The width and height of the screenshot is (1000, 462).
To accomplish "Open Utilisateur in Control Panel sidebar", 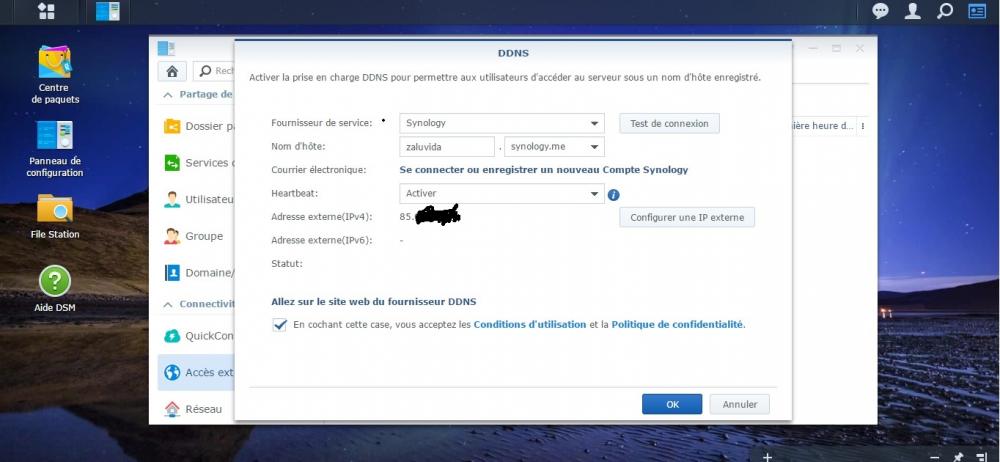I will click(198, 199).
